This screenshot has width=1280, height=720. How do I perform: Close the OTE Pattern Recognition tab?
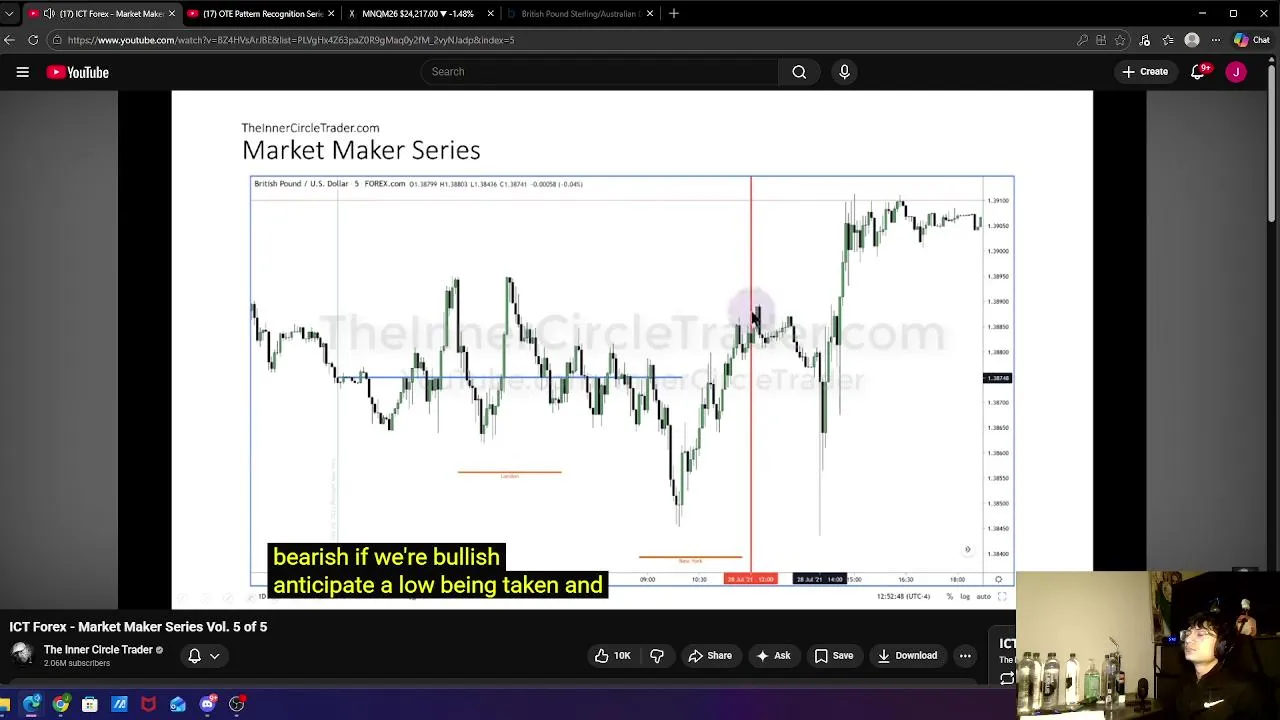pyautogui.click(x=331, y=14)
